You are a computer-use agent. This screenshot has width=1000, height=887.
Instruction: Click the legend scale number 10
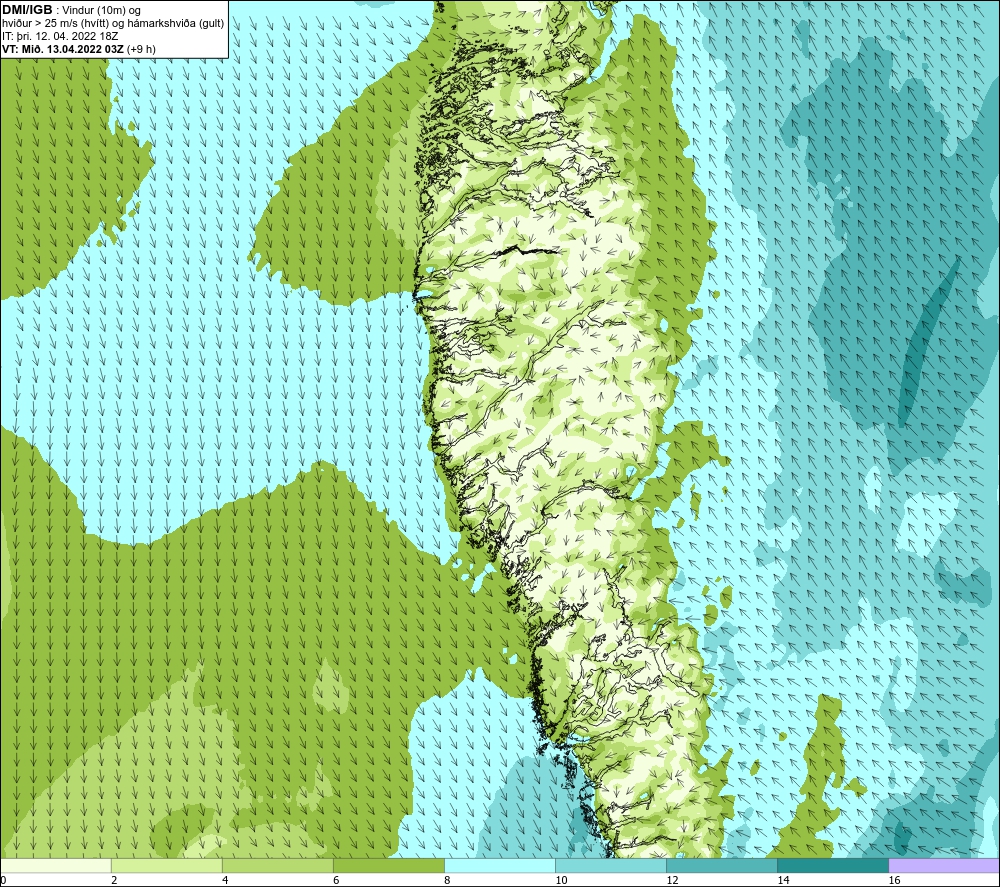tap(561, 880)
